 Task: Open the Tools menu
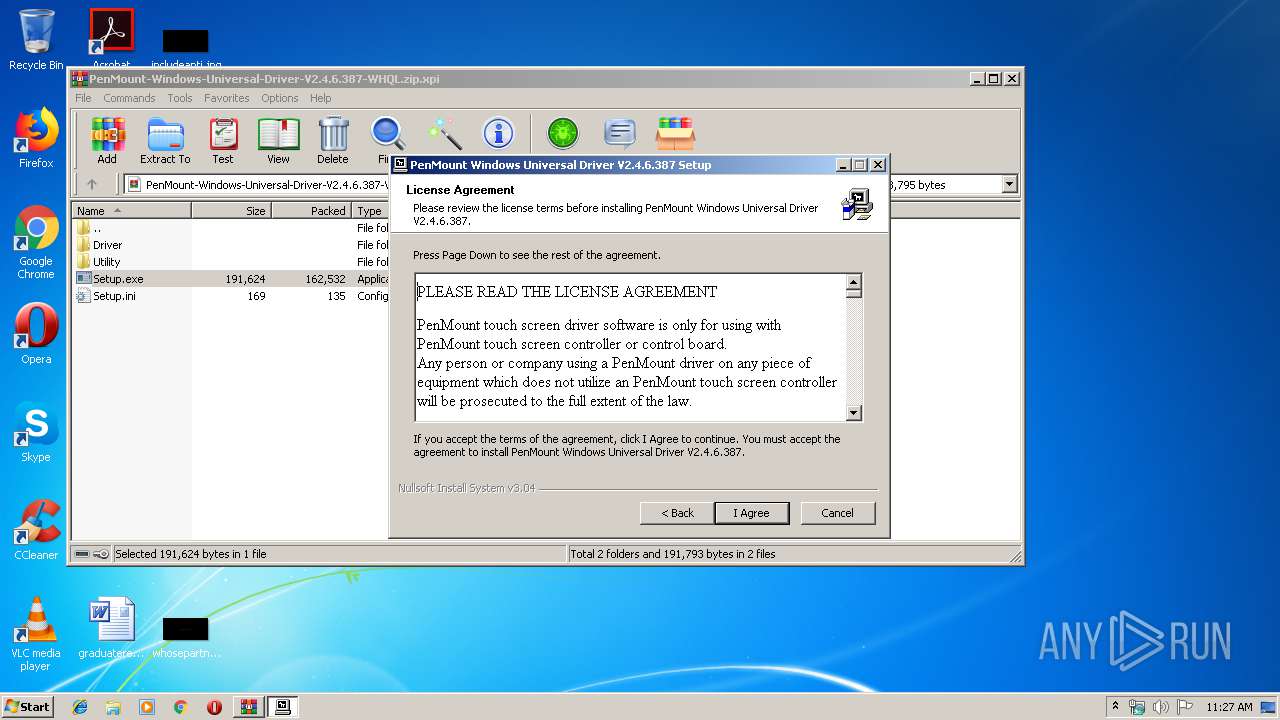tap(180, 98)
